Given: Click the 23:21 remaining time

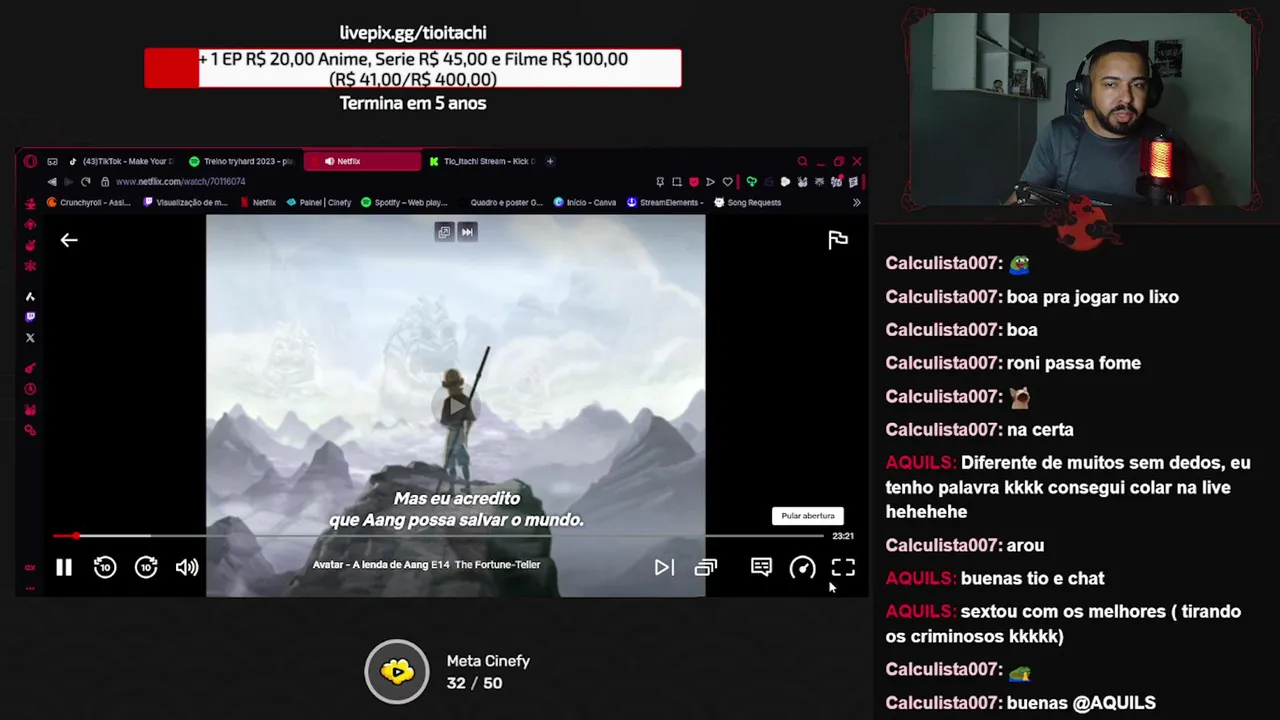Looking at the screenshot, I should pos(843,536).
